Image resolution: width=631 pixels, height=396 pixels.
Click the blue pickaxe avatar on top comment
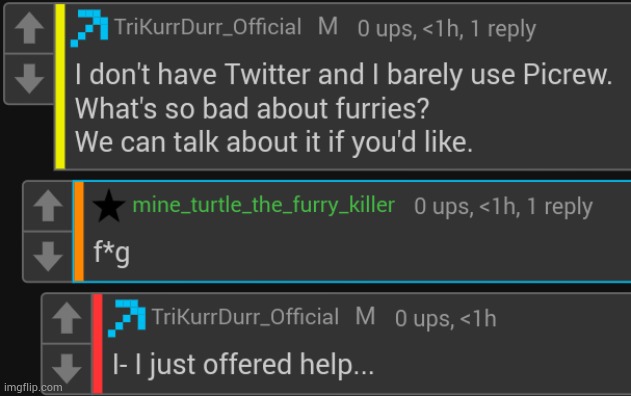(89, 28)
